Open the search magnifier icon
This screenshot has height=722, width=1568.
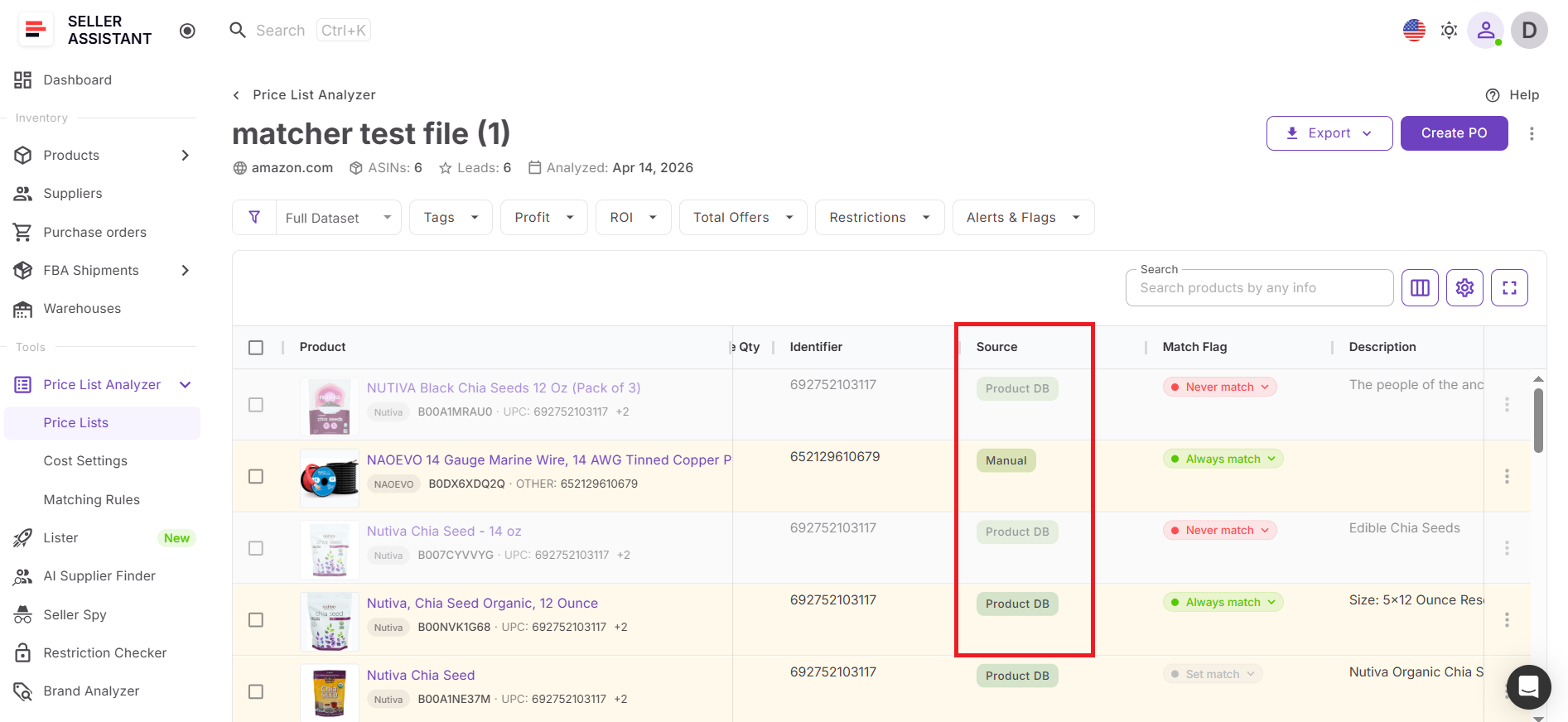click(238, 31)
